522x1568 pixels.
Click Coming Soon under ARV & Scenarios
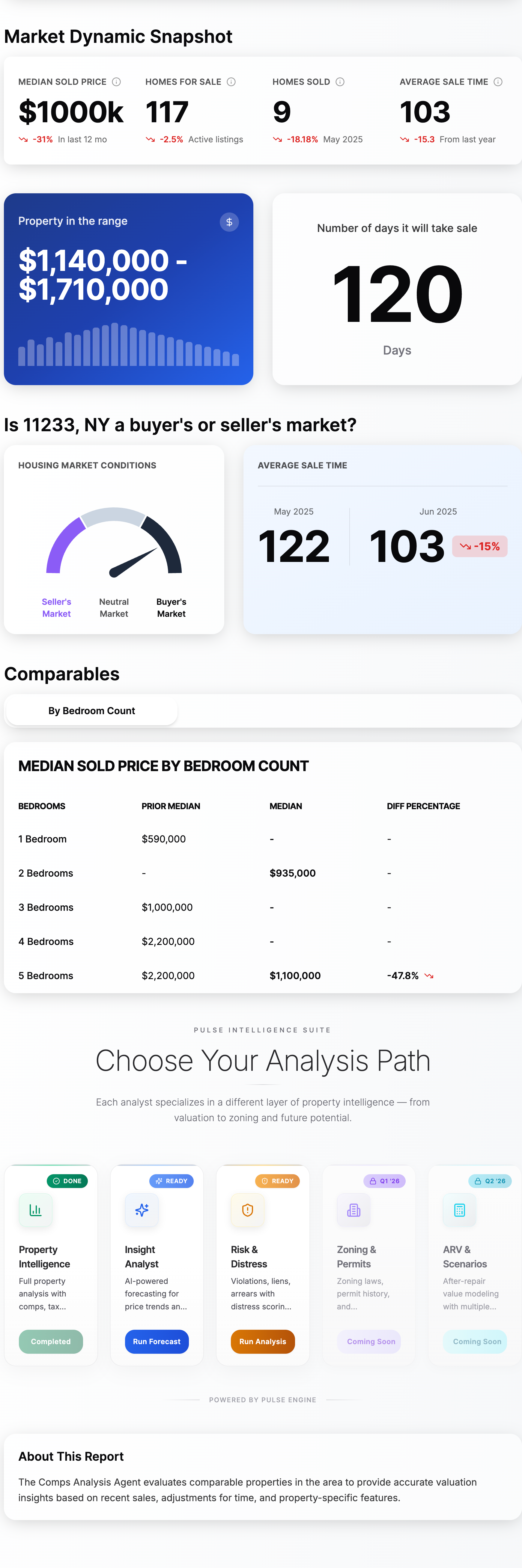tap(477, 1341)
